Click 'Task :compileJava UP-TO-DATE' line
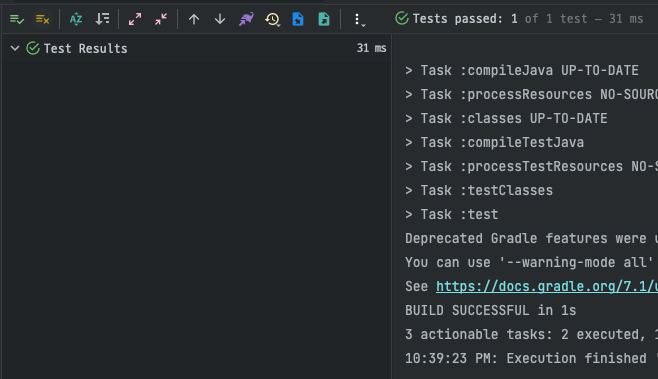 click(x=522, y=70)
